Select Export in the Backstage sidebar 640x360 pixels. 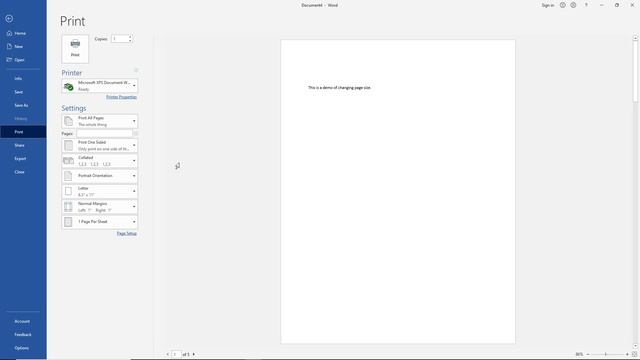coord(23,158)
